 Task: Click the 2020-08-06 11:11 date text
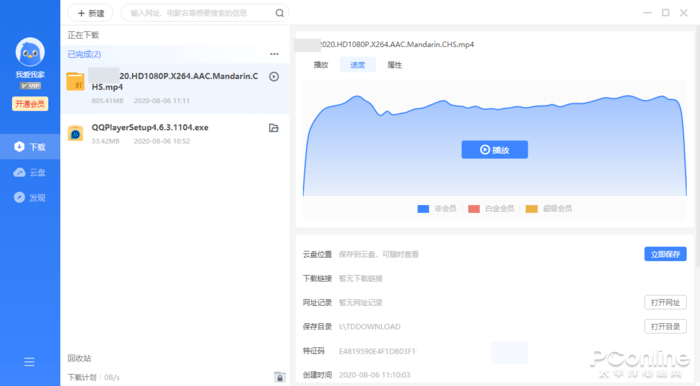click(x=162, y=101)
